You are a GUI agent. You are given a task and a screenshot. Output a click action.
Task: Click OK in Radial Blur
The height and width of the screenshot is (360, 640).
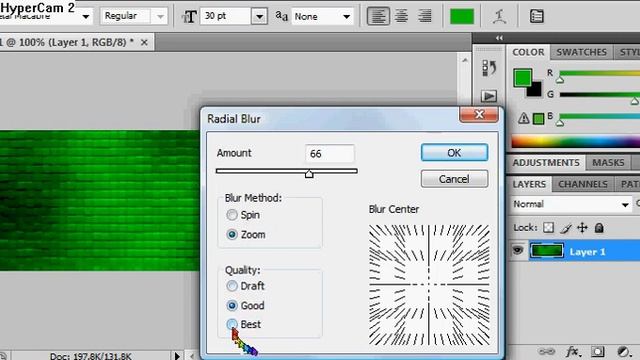(454, 153)
